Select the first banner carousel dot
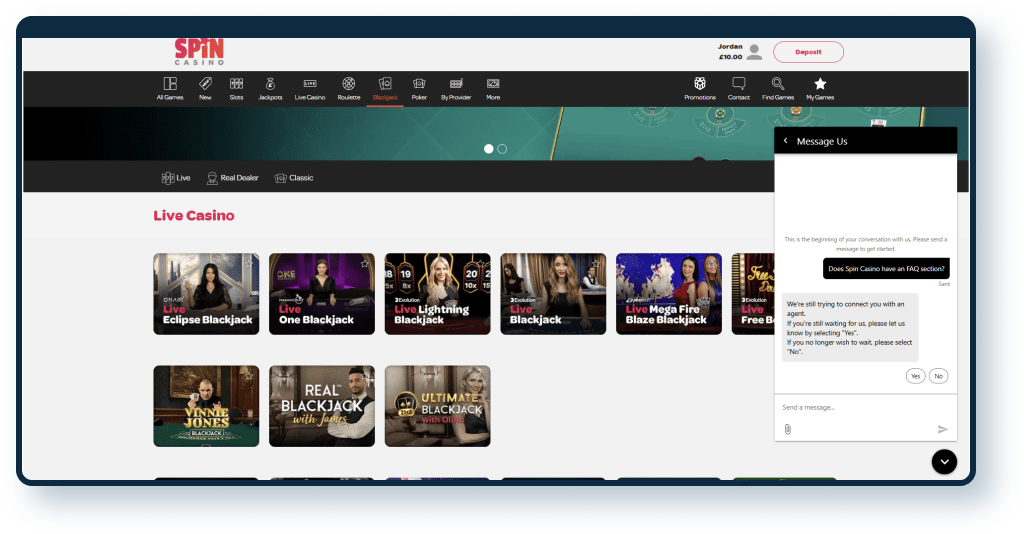The height and width of the screenshot is (534, 1024). pos(488,149)
